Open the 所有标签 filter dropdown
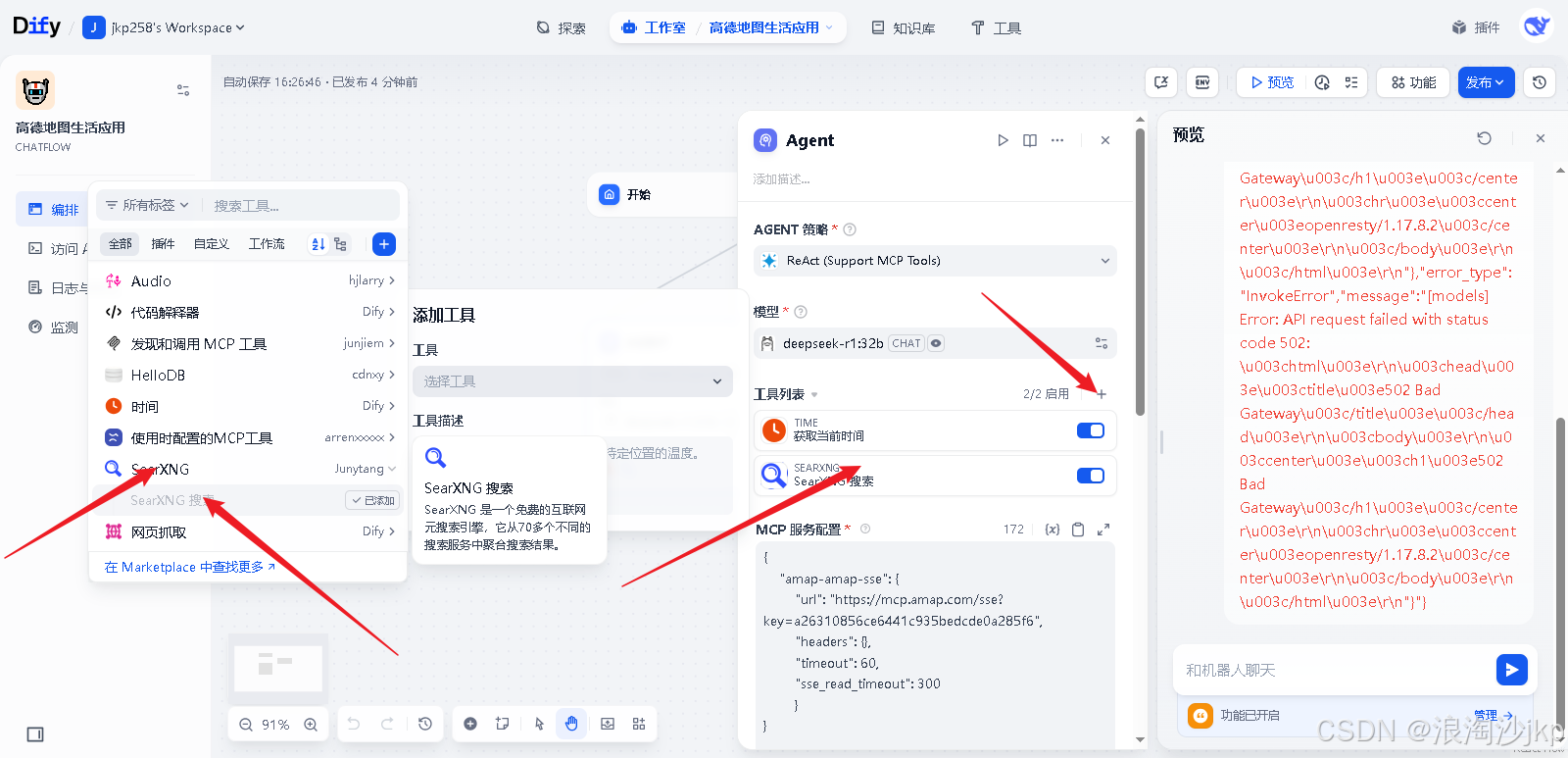The width and height of the screenshot is (1568, 758). (x=147, y=205)
